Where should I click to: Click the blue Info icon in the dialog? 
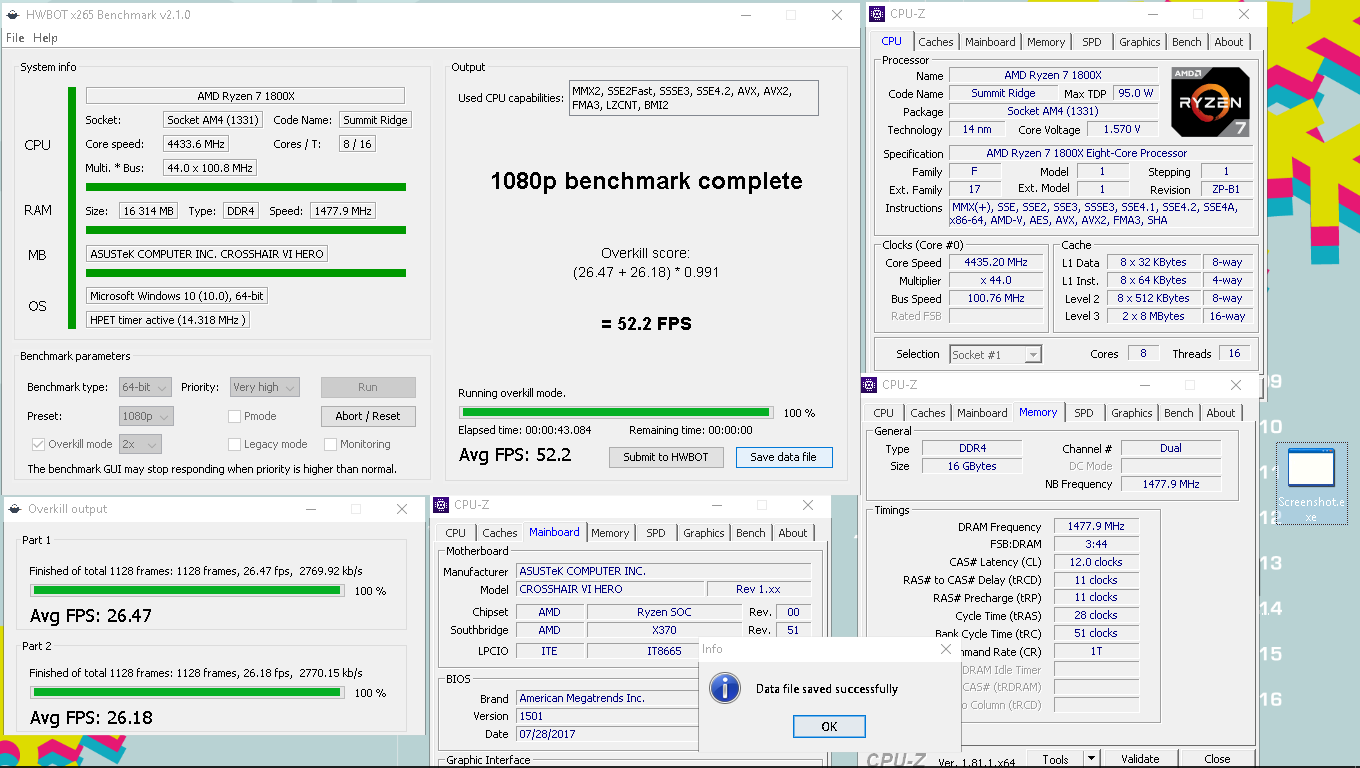(724, 688)
